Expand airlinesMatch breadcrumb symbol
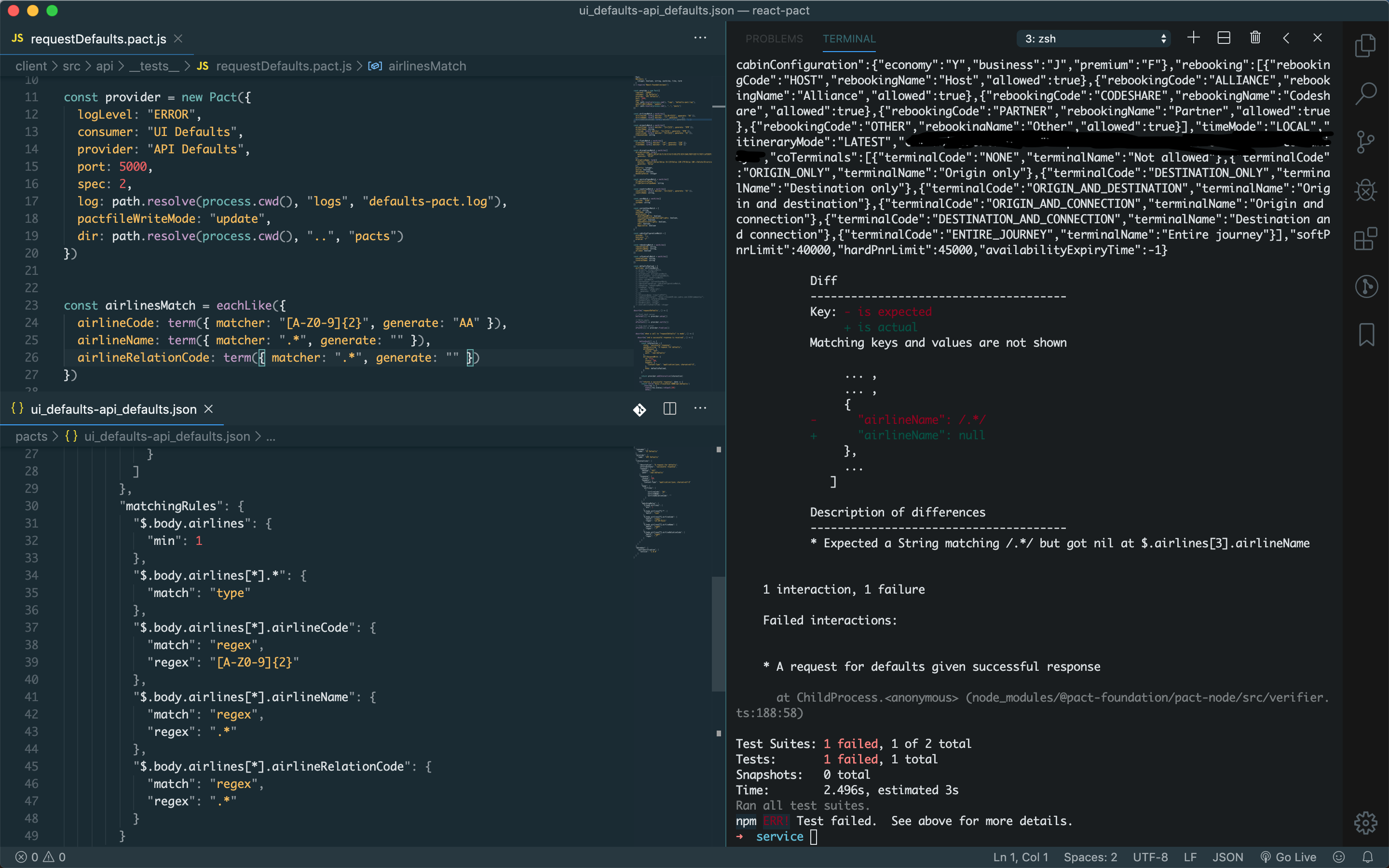The image size is (1389, 868). coord(426,66)
